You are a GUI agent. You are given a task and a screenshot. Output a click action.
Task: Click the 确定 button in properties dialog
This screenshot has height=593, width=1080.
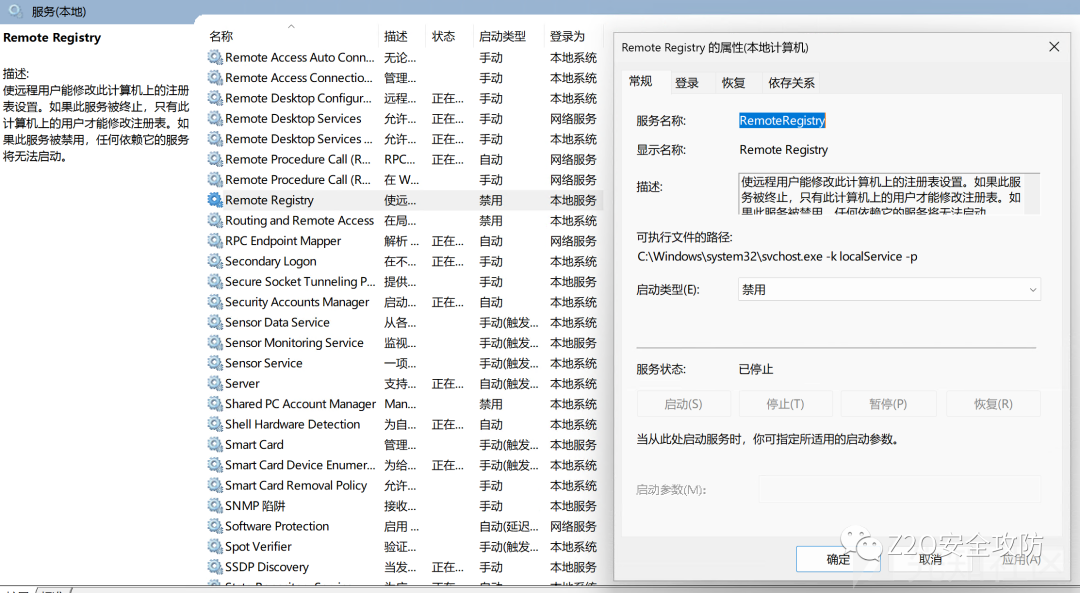838,559
